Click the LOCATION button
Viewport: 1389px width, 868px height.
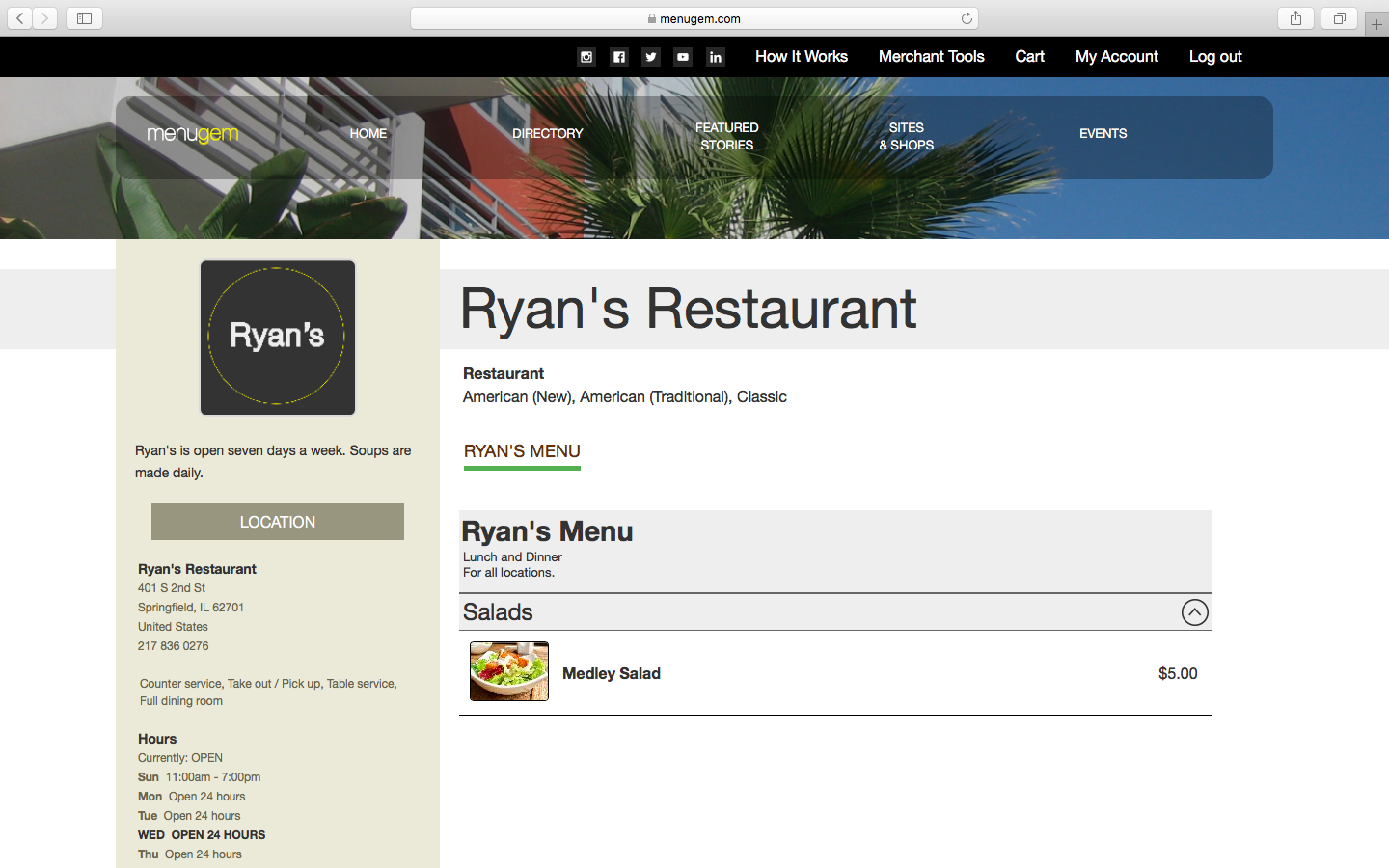coord(278,522)
